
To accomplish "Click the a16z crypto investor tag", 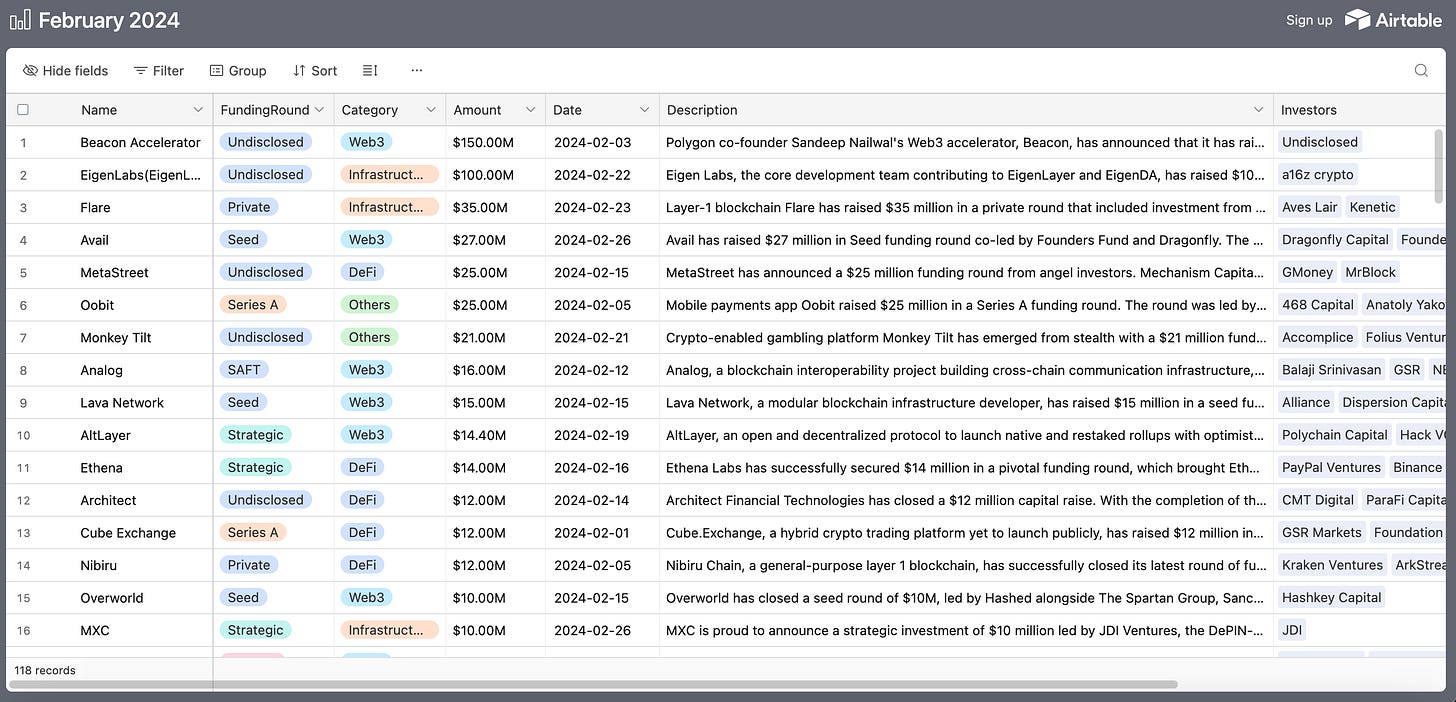I will coord(1317,174).
